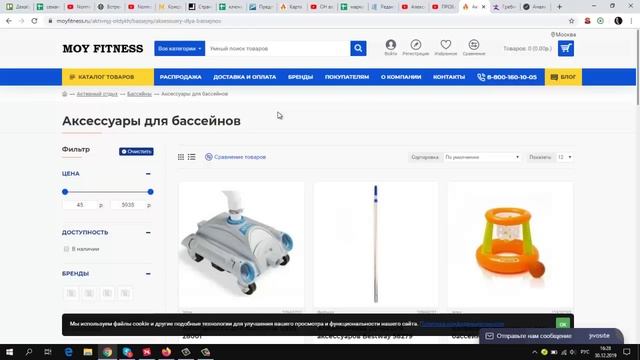Open Windows taskbar search
Screen dimensions: 640x360
click(x=29, y=352)
